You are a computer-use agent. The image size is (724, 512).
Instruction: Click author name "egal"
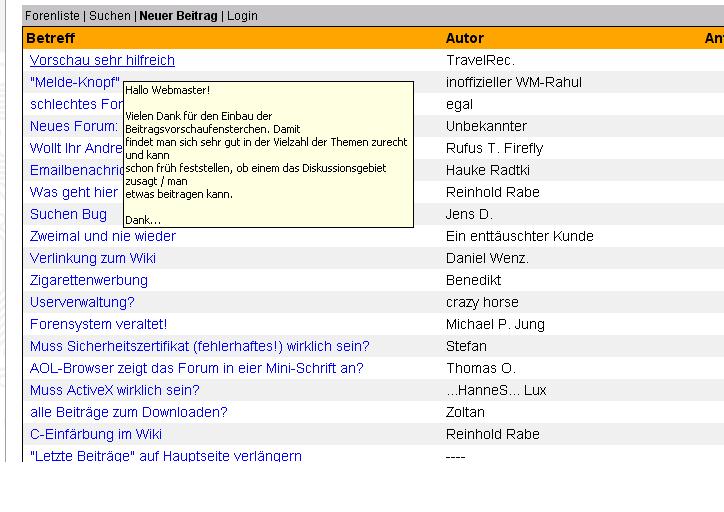pos(459,104)
